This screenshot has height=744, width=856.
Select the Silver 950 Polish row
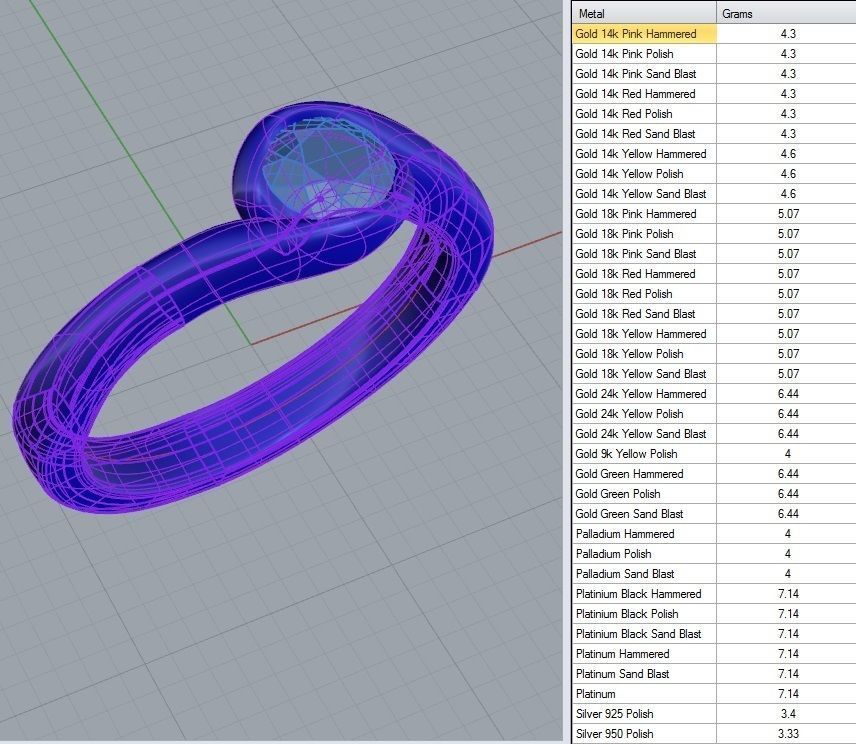pos(714,734)
